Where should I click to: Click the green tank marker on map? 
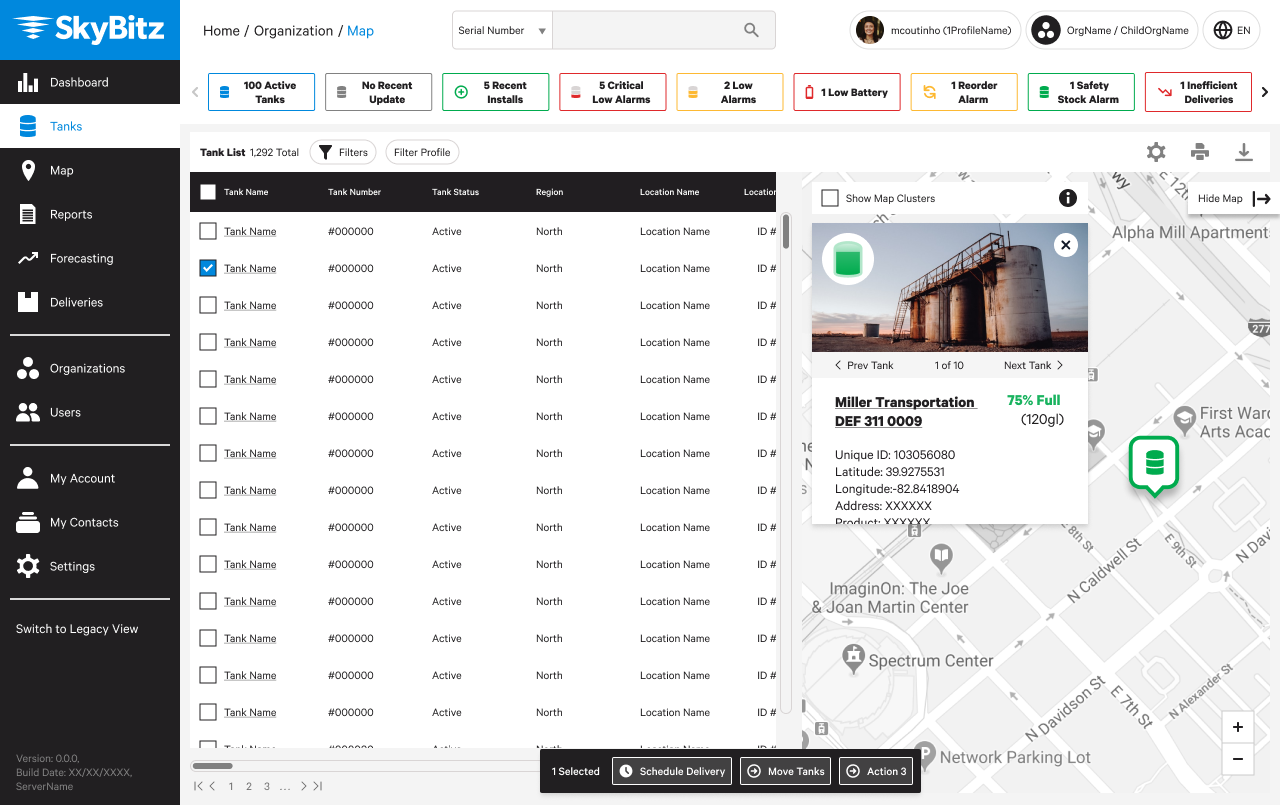click(1154, 464)
